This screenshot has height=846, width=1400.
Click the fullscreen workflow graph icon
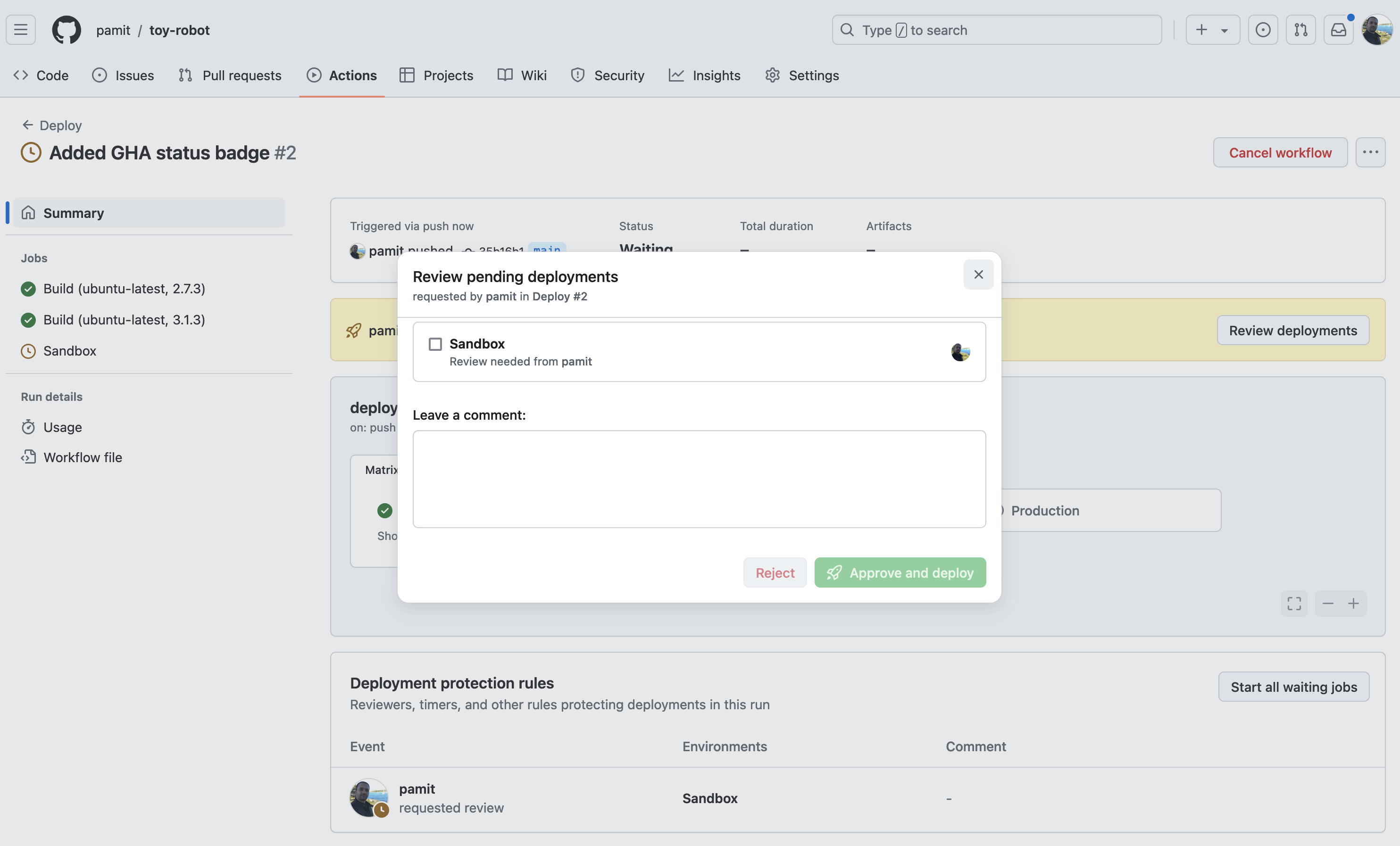point(1294,604)
